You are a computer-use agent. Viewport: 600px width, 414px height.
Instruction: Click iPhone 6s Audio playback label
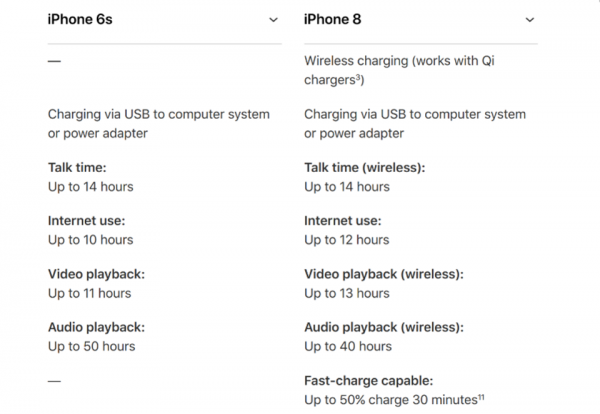[x=96, y=327]
